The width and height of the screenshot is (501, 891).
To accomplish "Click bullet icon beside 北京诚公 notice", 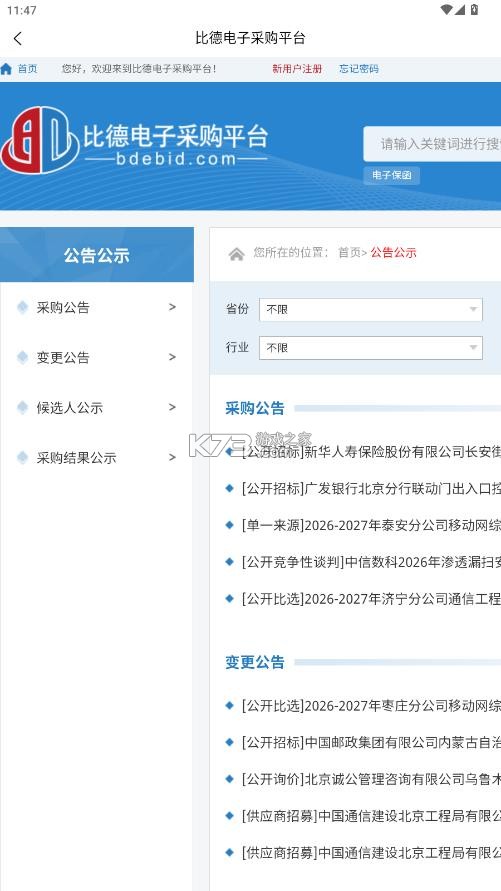I will (x=229, y=778).
